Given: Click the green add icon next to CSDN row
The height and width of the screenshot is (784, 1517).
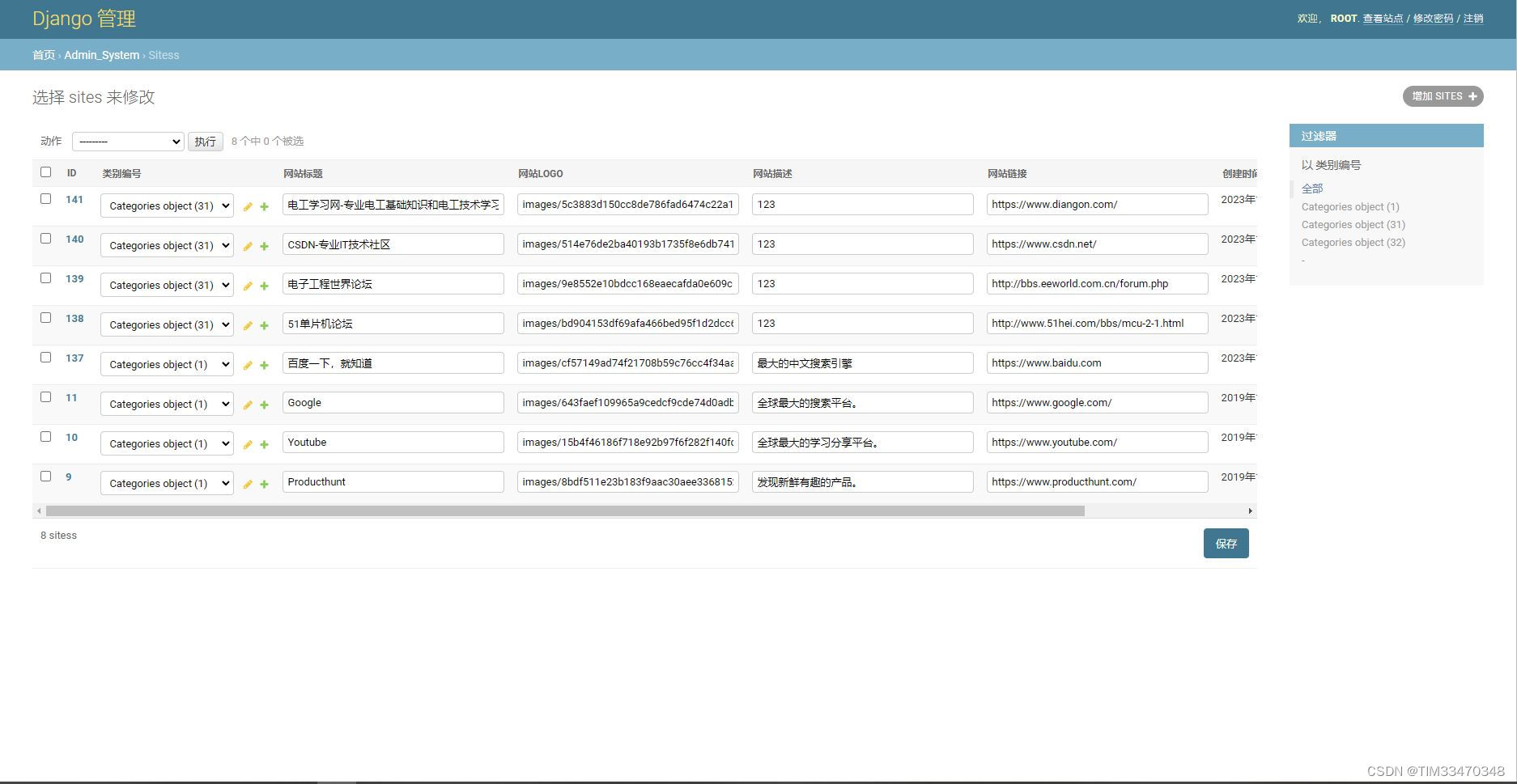Looking at the screenshot, I should pyautogui.click(x=264, y=247).
